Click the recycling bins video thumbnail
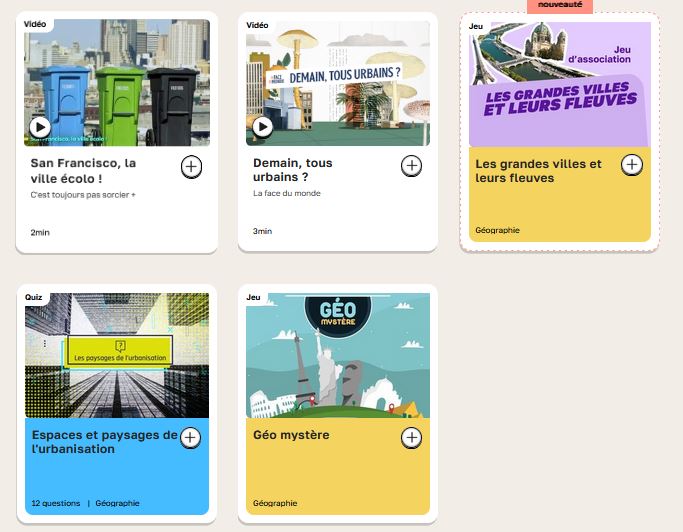The height and width of the screenshot is (532, 683). tap(117, 82)
